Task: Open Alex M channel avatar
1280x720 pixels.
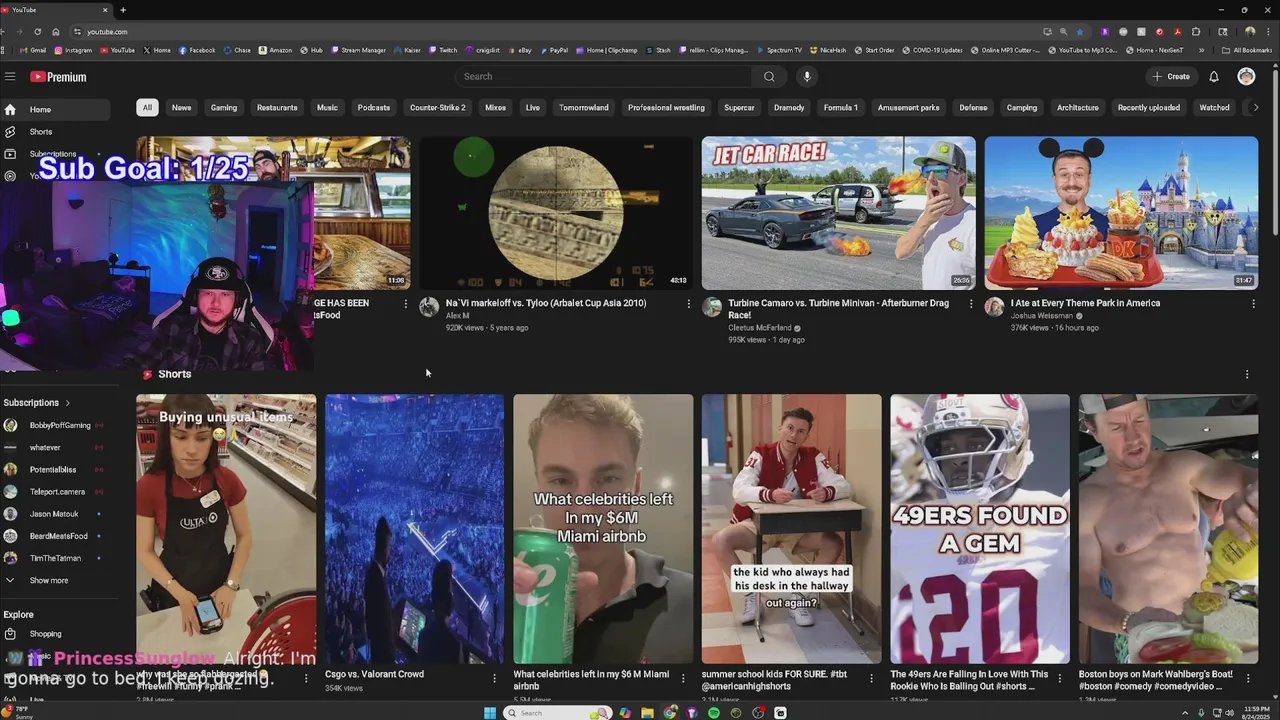Action: [429, 307]
